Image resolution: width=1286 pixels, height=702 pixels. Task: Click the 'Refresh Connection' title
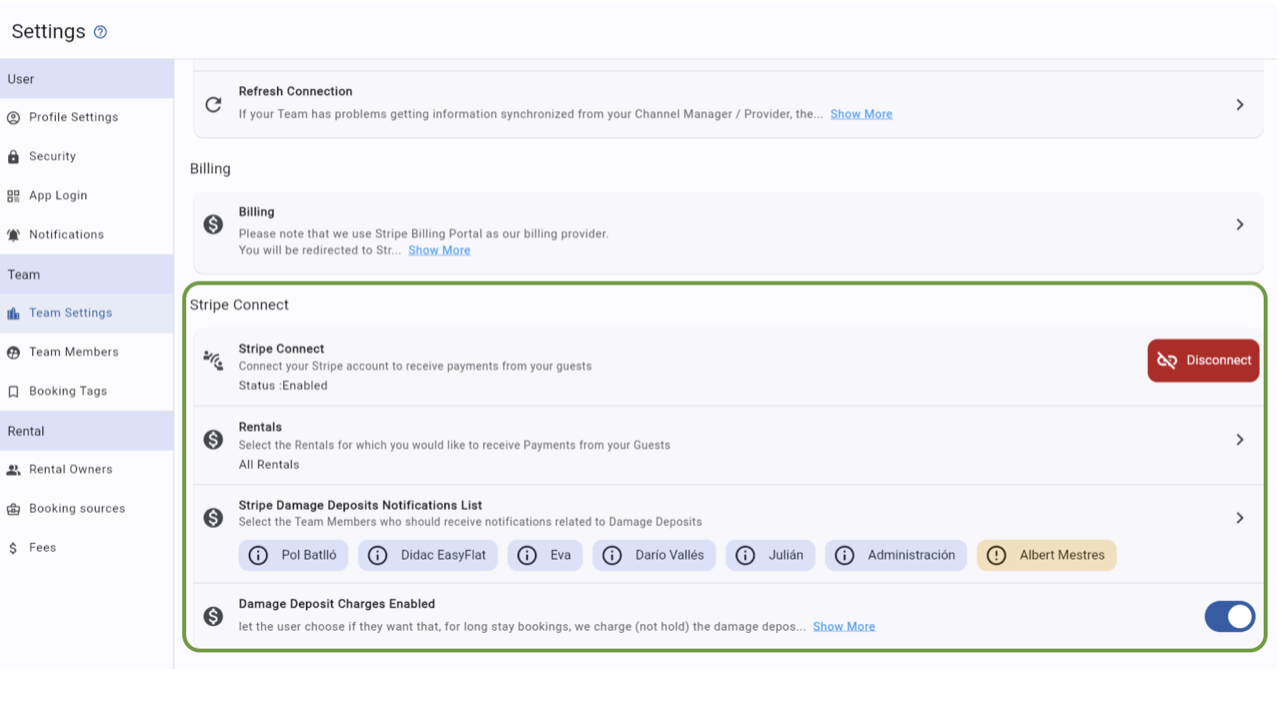pos(295,91)
